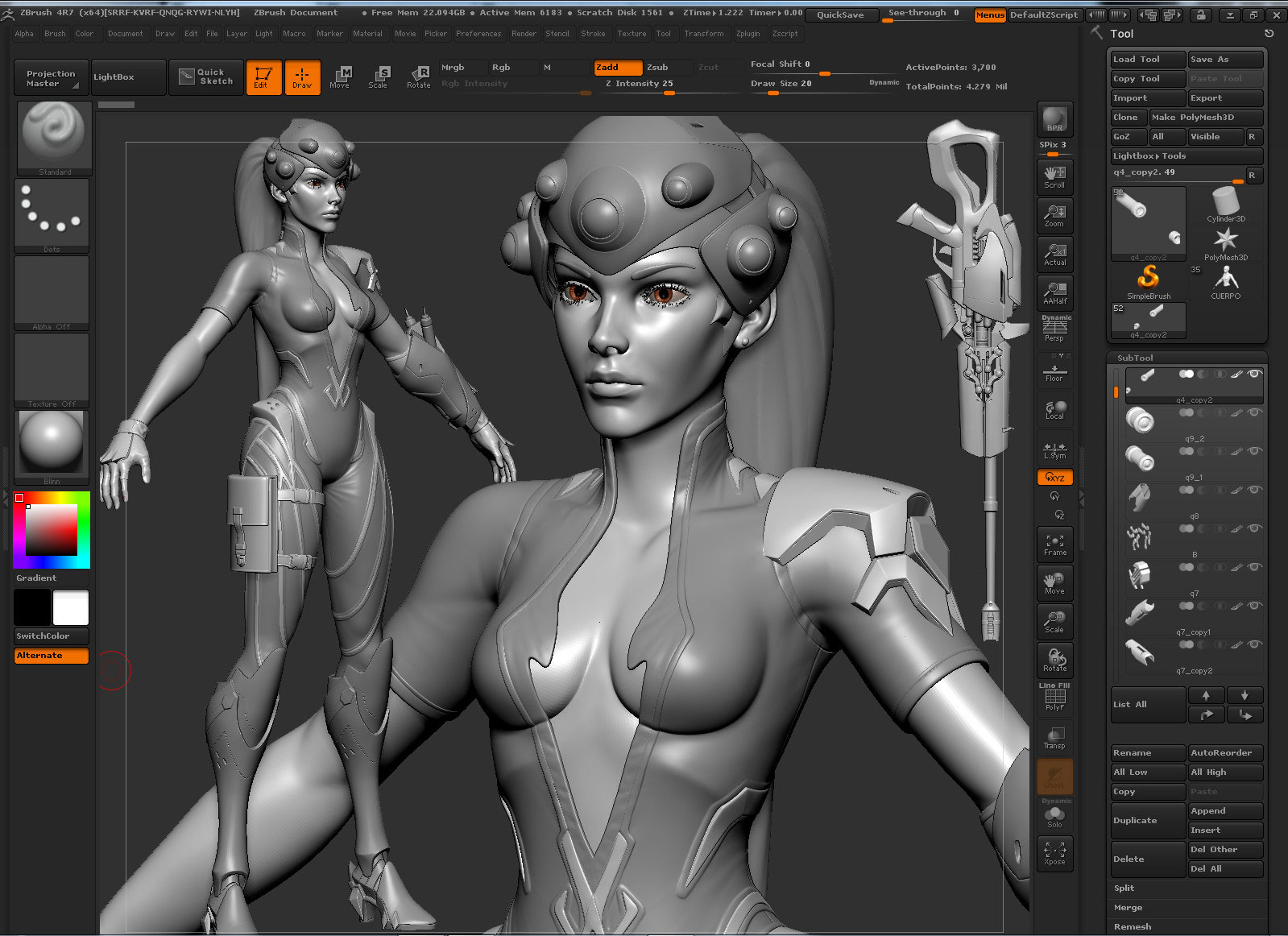Activate Edit mode button
Screen dimensions: 1288x936
[263, 77]
